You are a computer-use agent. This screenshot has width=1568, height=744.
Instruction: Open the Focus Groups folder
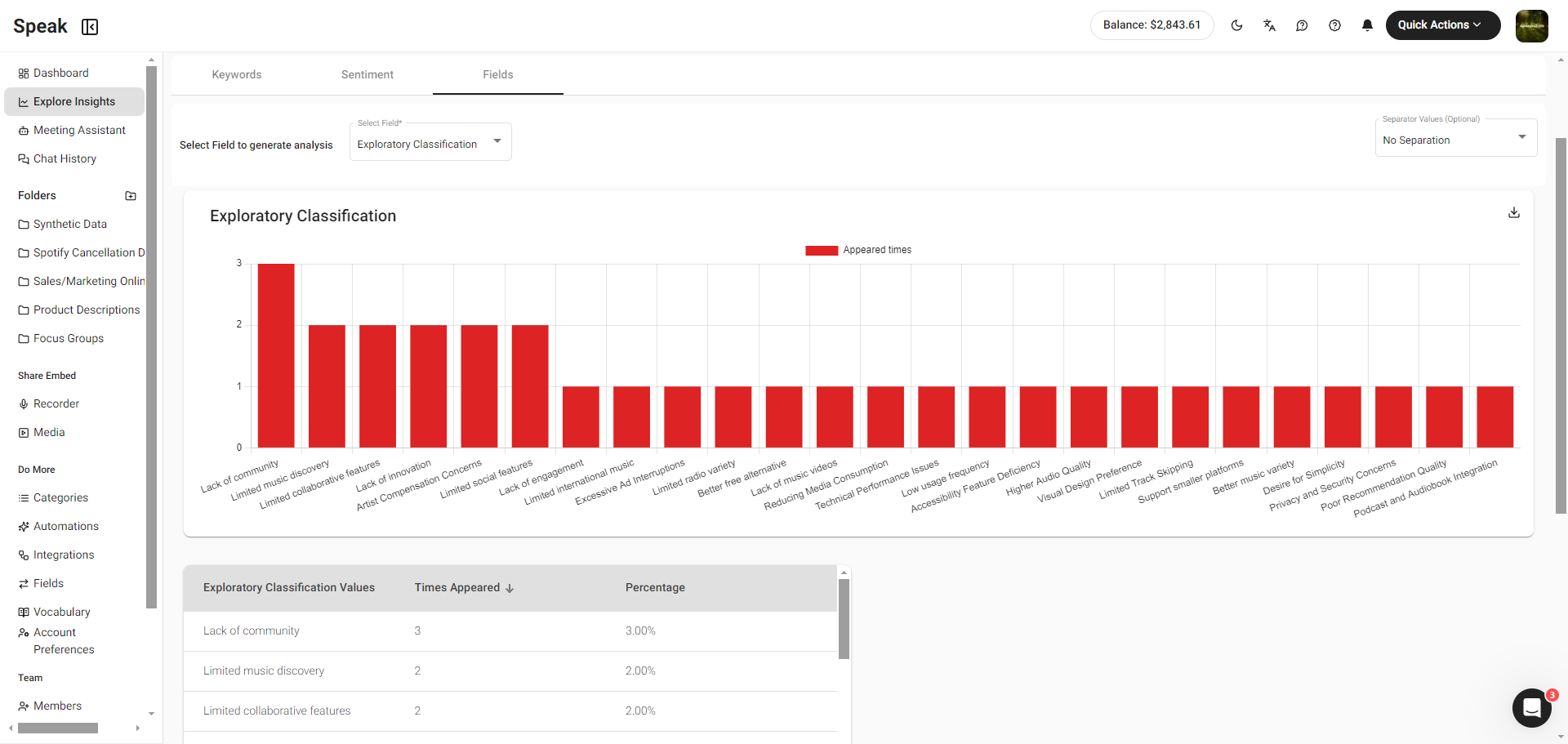[69, 339]
